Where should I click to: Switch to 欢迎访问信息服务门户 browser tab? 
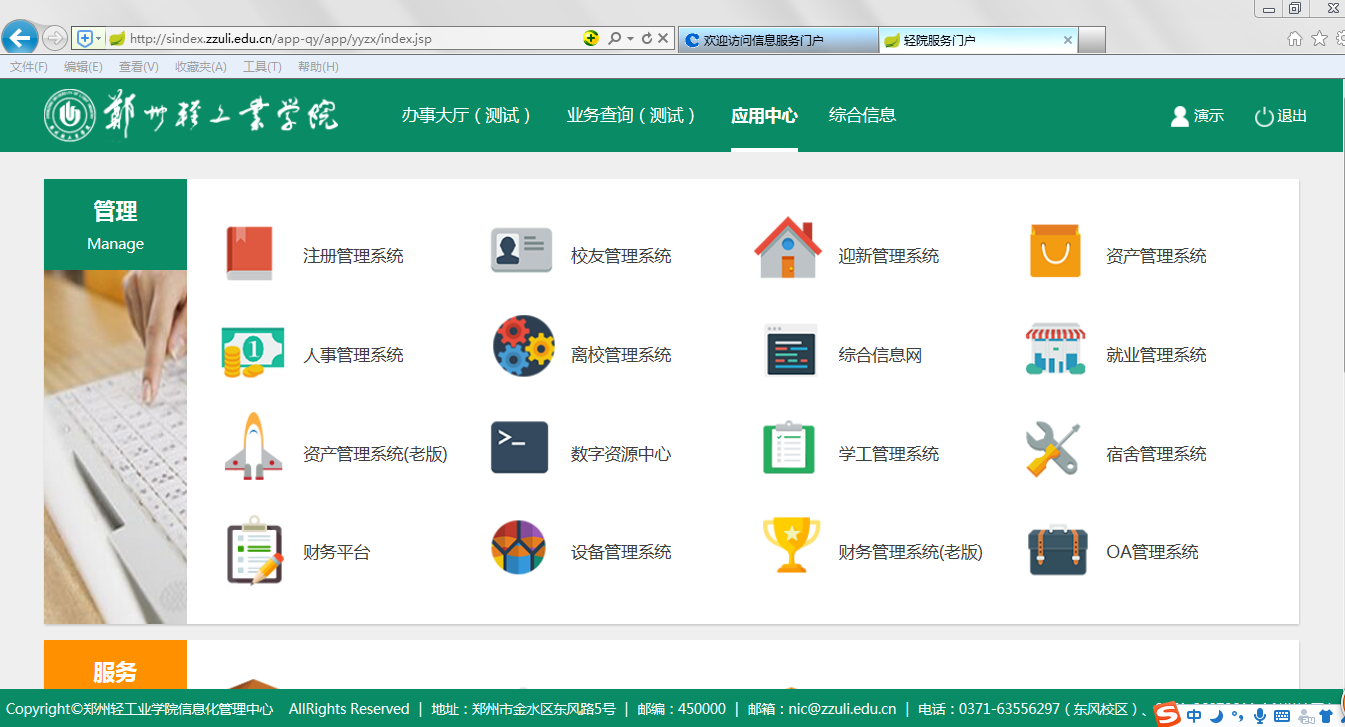(777, 40)
